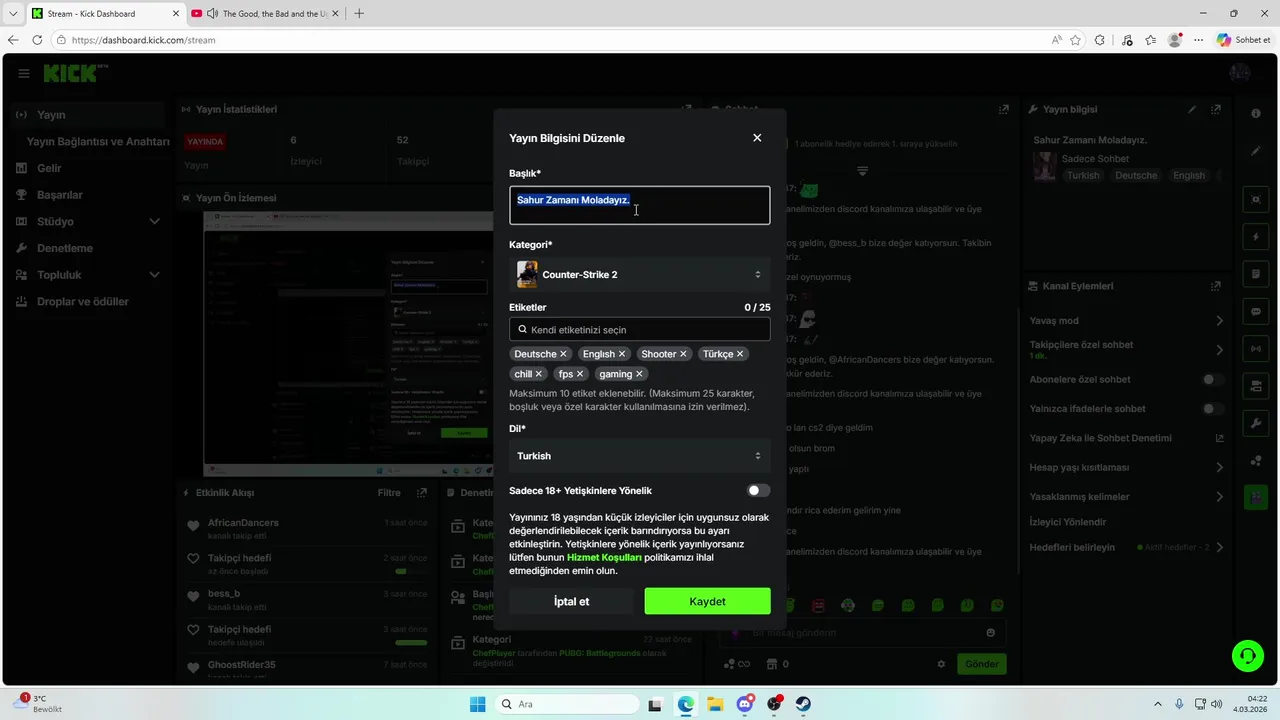Click the Gönder chat send button

982,664
